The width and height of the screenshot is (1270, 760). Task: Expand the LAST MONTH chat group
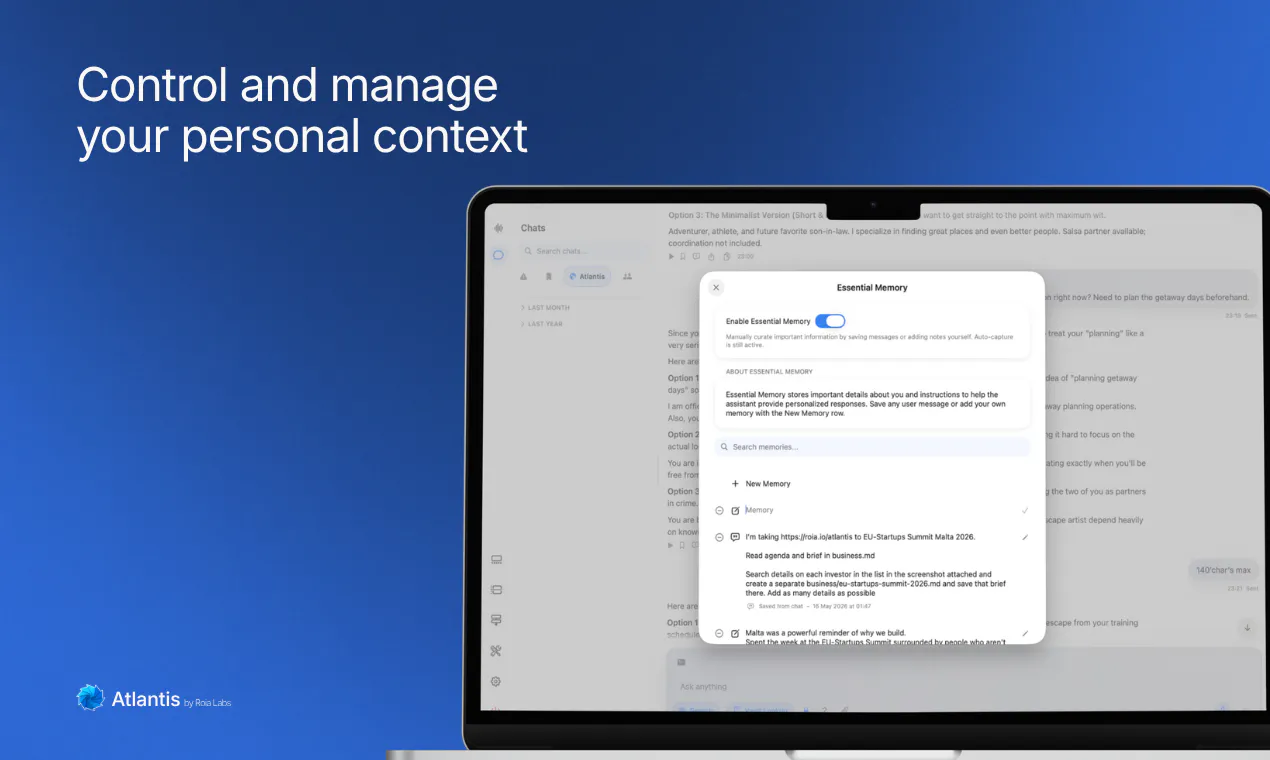click(545, 308)
